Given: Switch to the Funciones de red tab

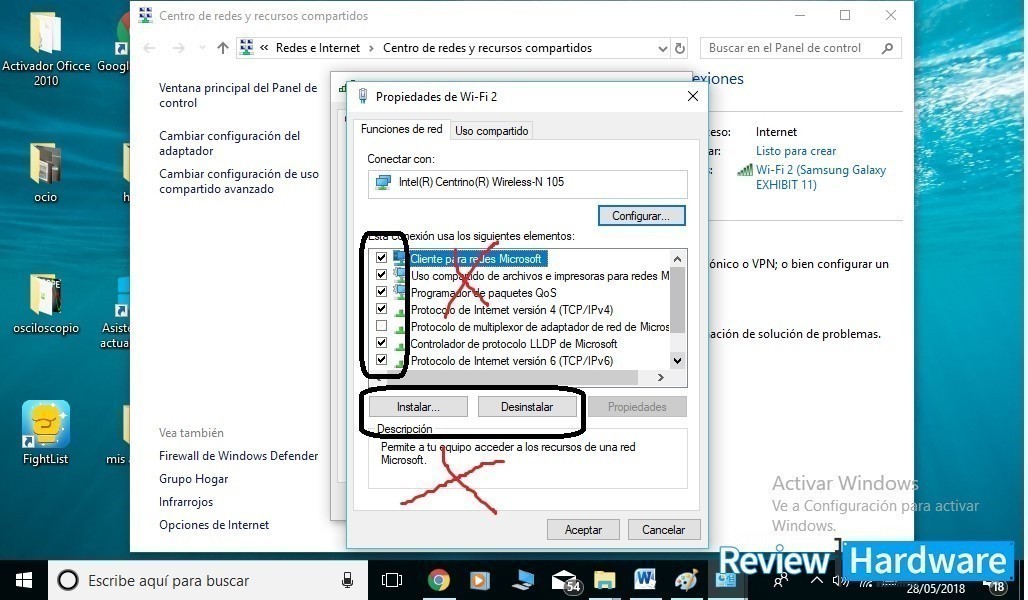Looking at the screenshot, I should [401, 129].
